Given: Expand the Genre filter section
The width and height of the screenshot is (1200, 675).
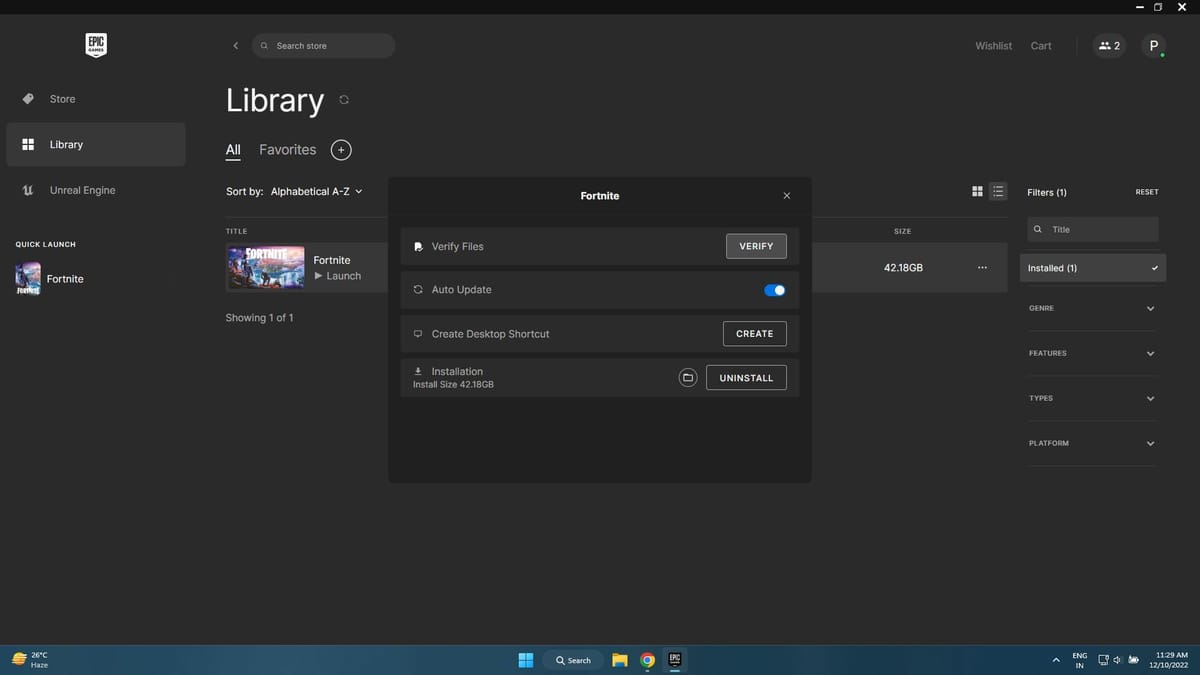Looking at the screenshot, I should [x=1092, y=308].
